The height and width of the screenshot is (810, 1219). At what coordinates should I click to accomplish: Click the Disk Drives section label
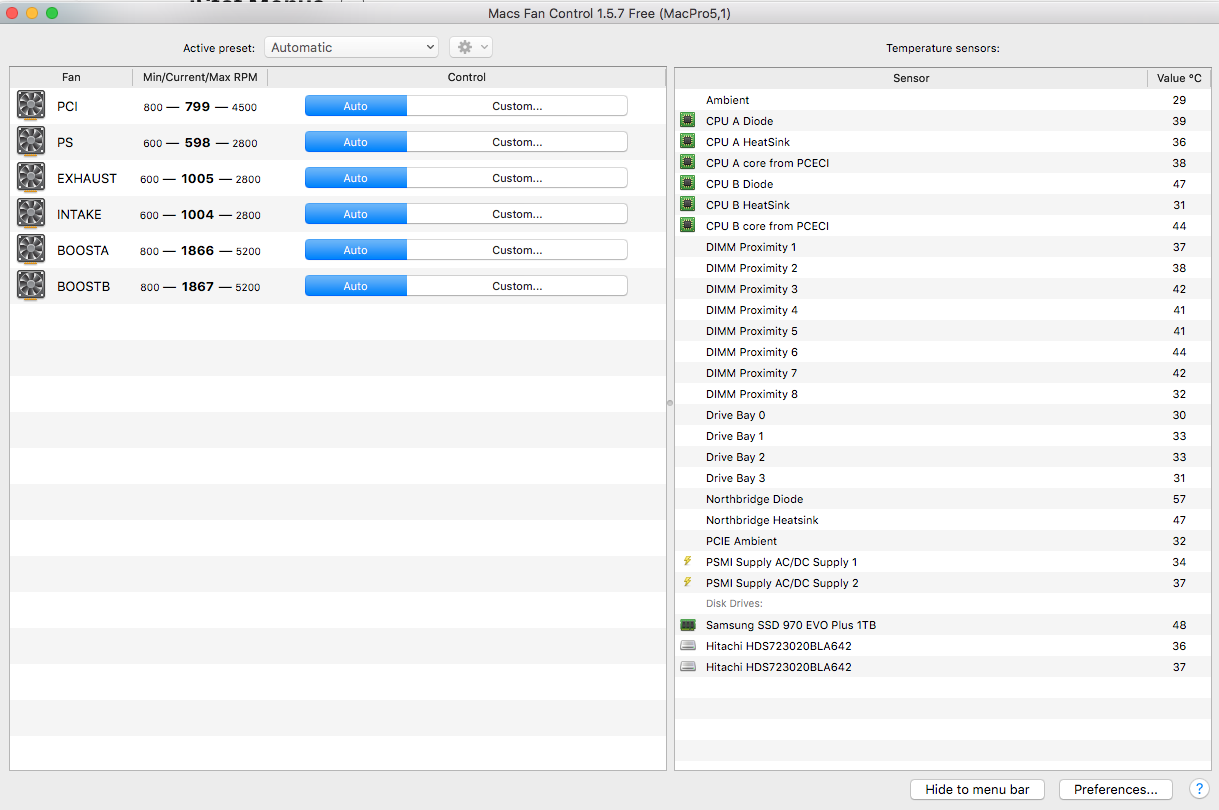point(734,603)
